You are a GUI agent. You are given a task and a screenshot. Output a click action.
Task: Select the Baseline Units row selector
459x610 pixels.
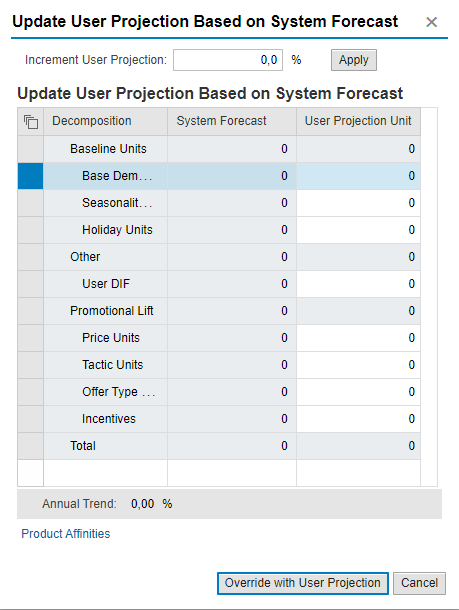[x=30, y=149]
